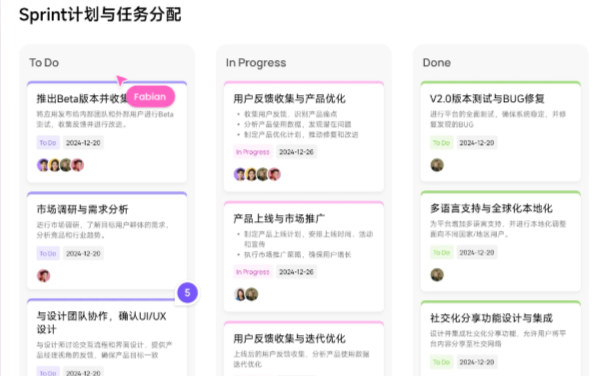The height and width of the screenshot is (376, 601).
Task: Click the 2024-12-20 date on 推出Beta版本 card
Action: click(x=83, y=143)
